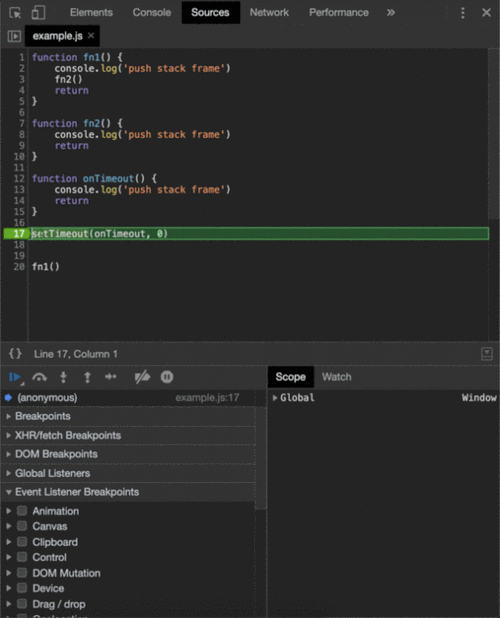The width and height of the screenshot is (500, 618).
Task: Click the function fn2() declaration line
Action: pos(77,123)
